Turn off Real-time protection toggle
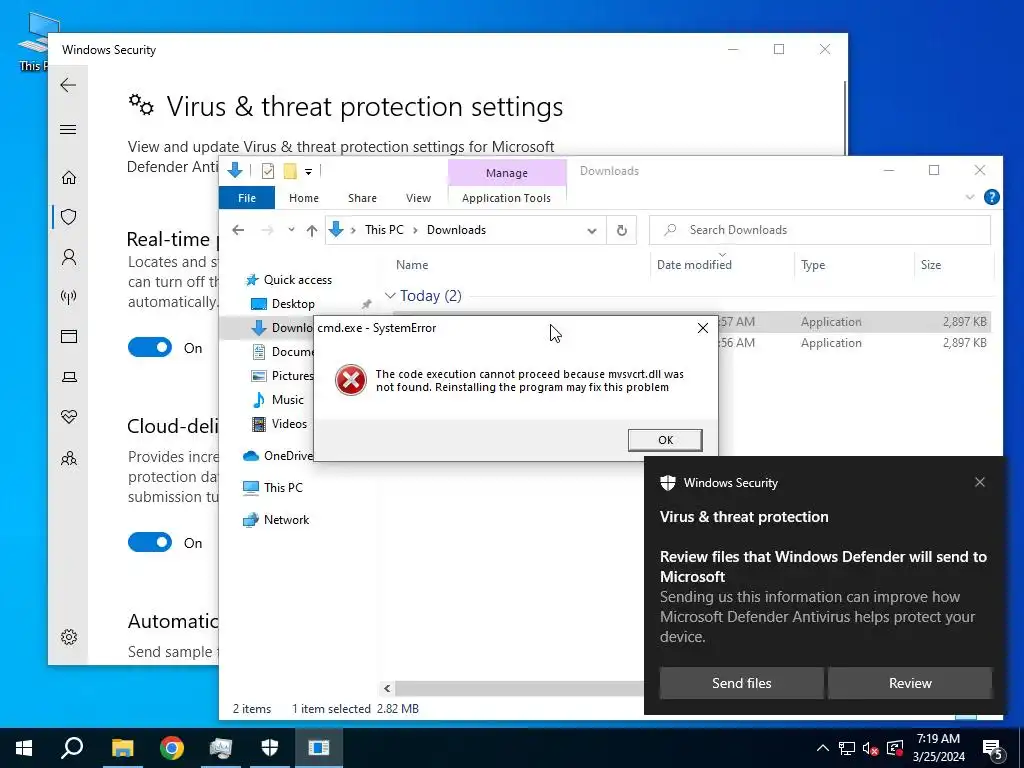The height and width of the screenshot is (768, 1024). (150, 347)
